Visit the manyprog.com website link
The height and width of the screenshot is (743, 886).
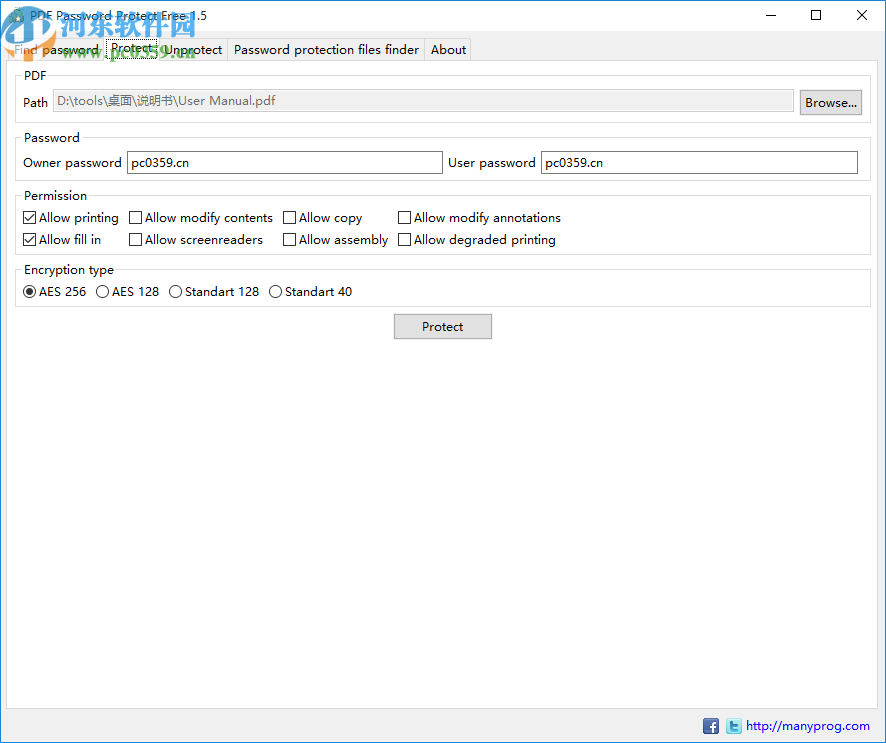(x=806, y=726)
